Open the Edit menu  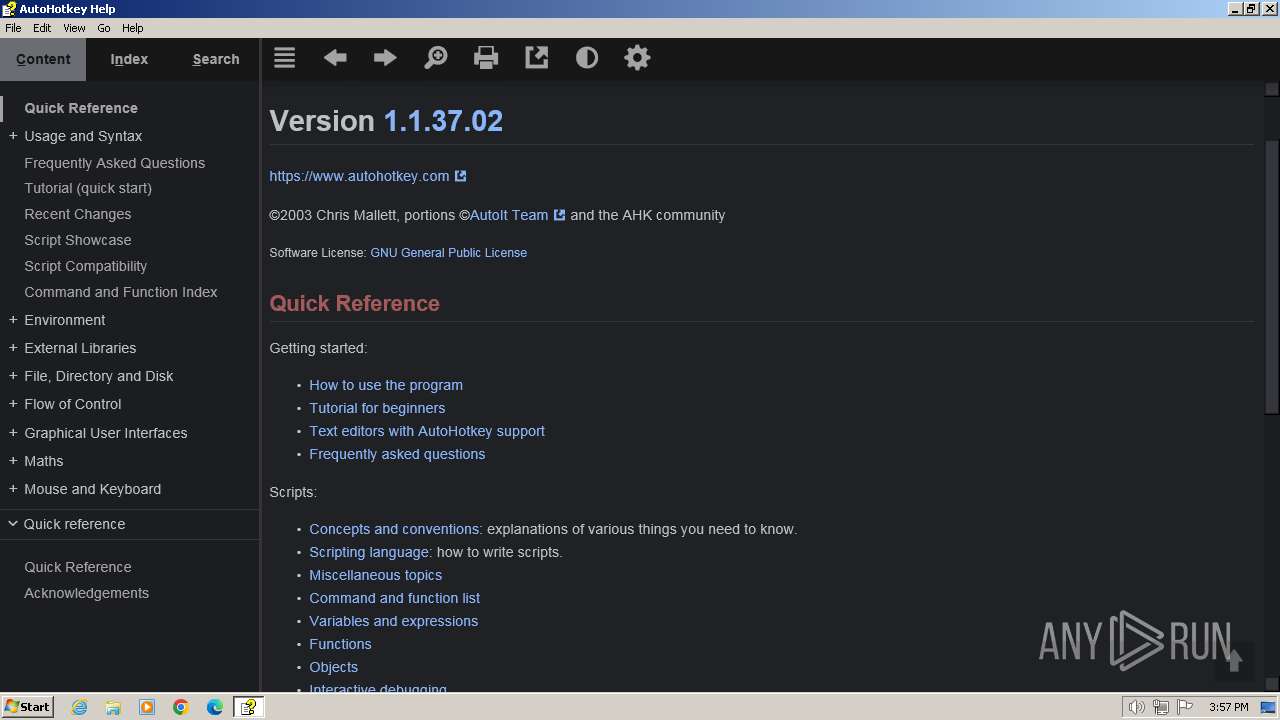42,28
